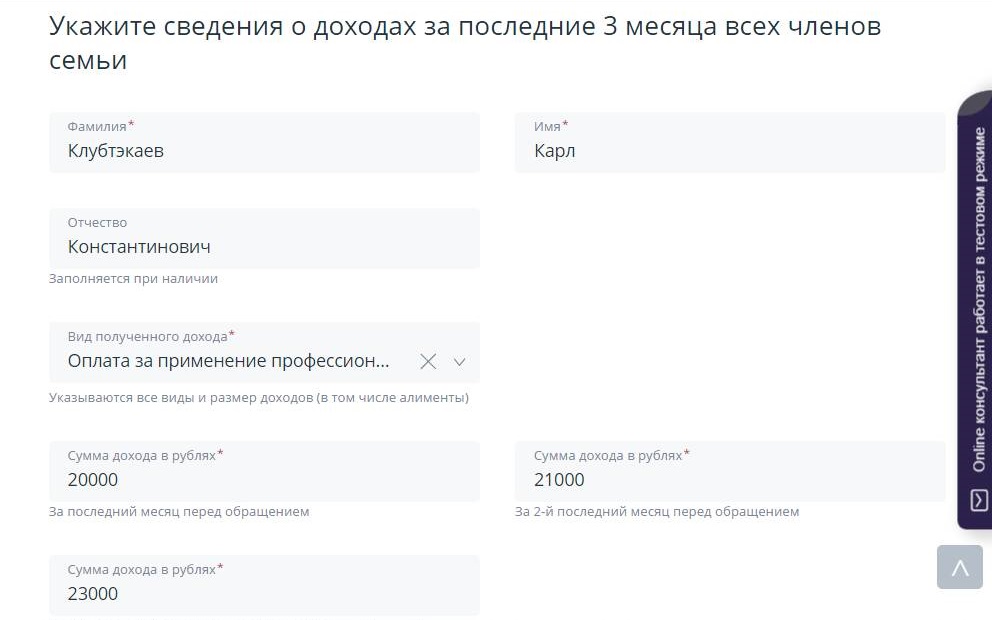Image resolution: width=992 pixels, height=620 pixels.
Task: Click the expand icon on consultant tab
Action: pyautogui.click(x=979, y=500)
